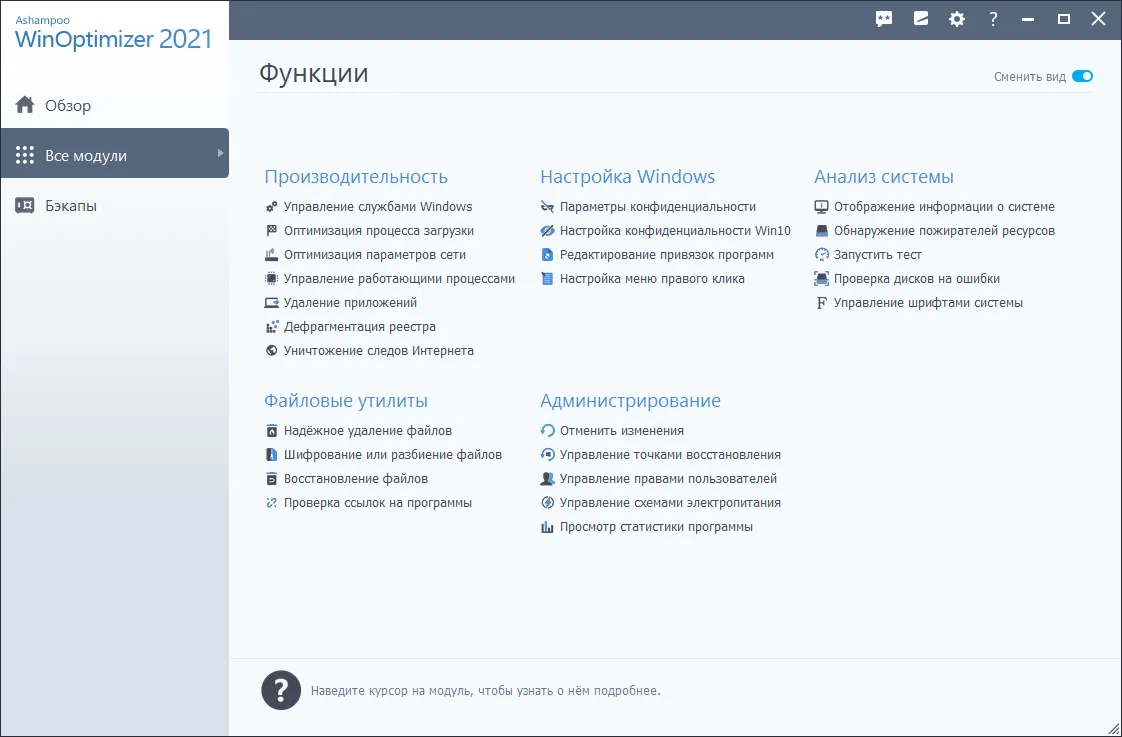Click the run test gauge icon
The image size is (1122, 737).
821,255
